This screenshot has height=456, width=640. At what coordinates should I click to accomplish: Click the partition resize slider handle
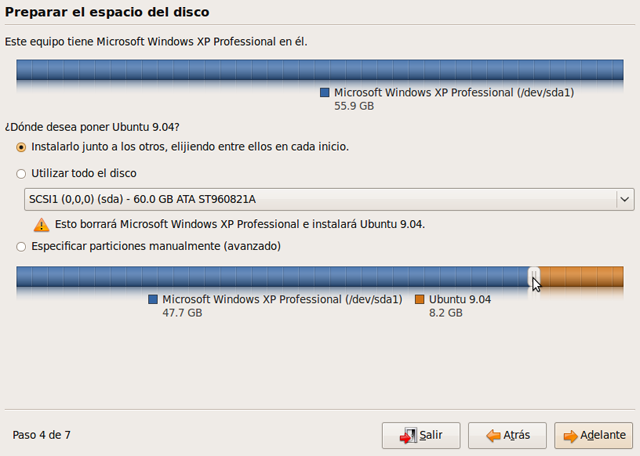click(533, 277)
